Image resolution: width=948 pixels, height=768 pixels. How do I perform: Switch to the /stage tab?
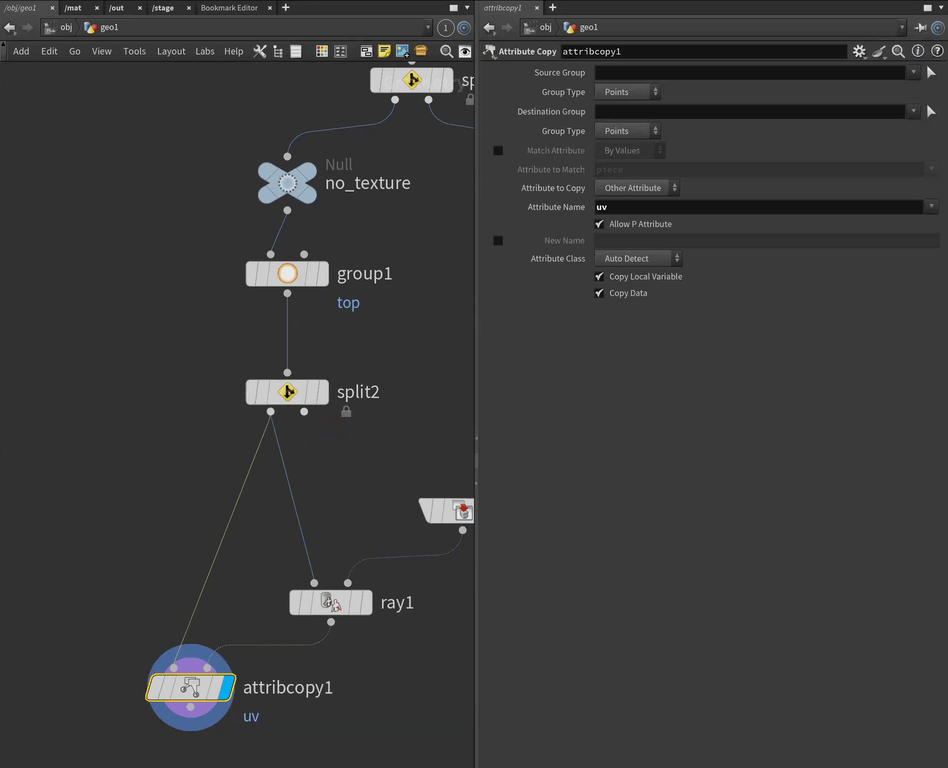pos(162,8)
